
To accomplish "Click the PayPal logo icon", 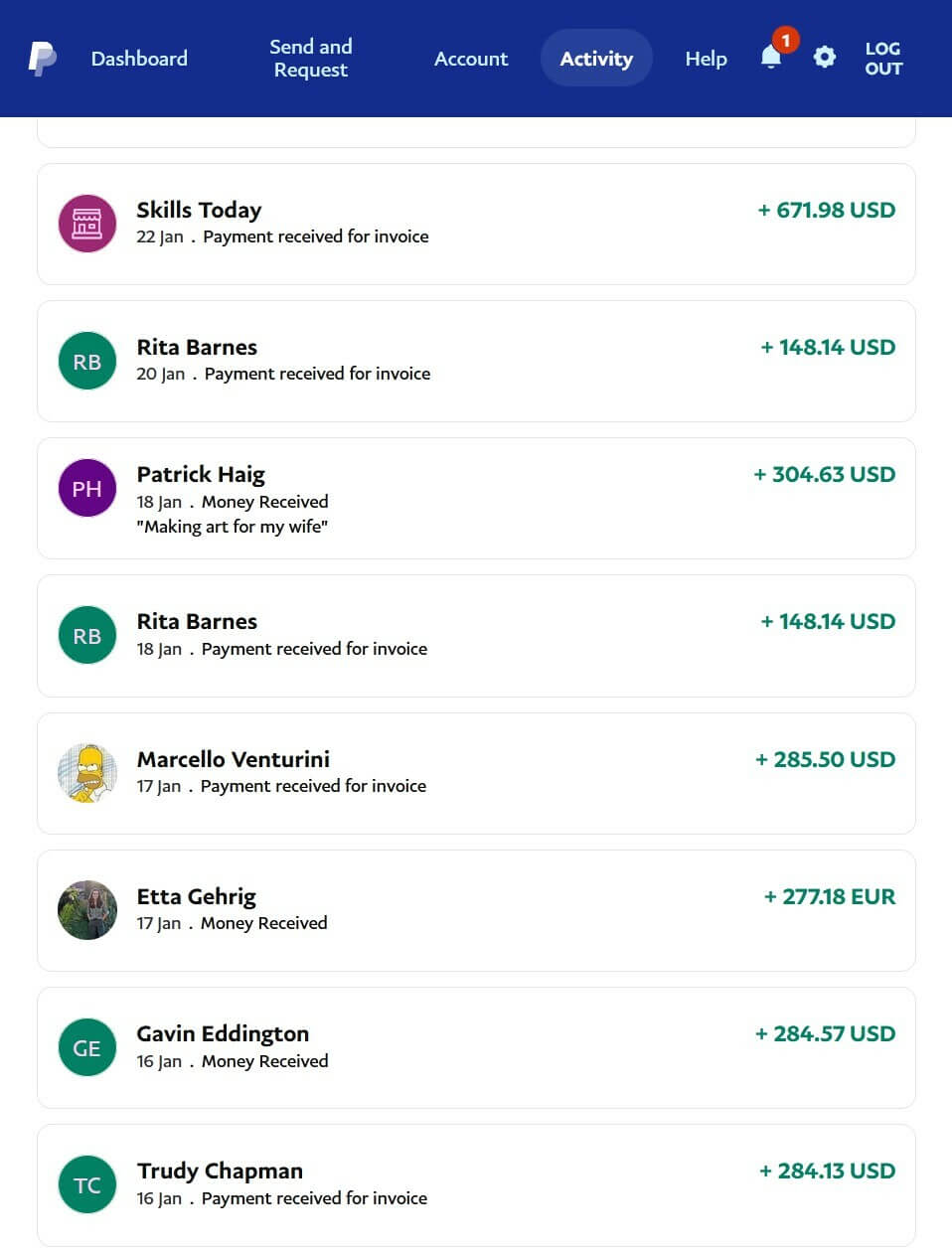I will 42,59.
